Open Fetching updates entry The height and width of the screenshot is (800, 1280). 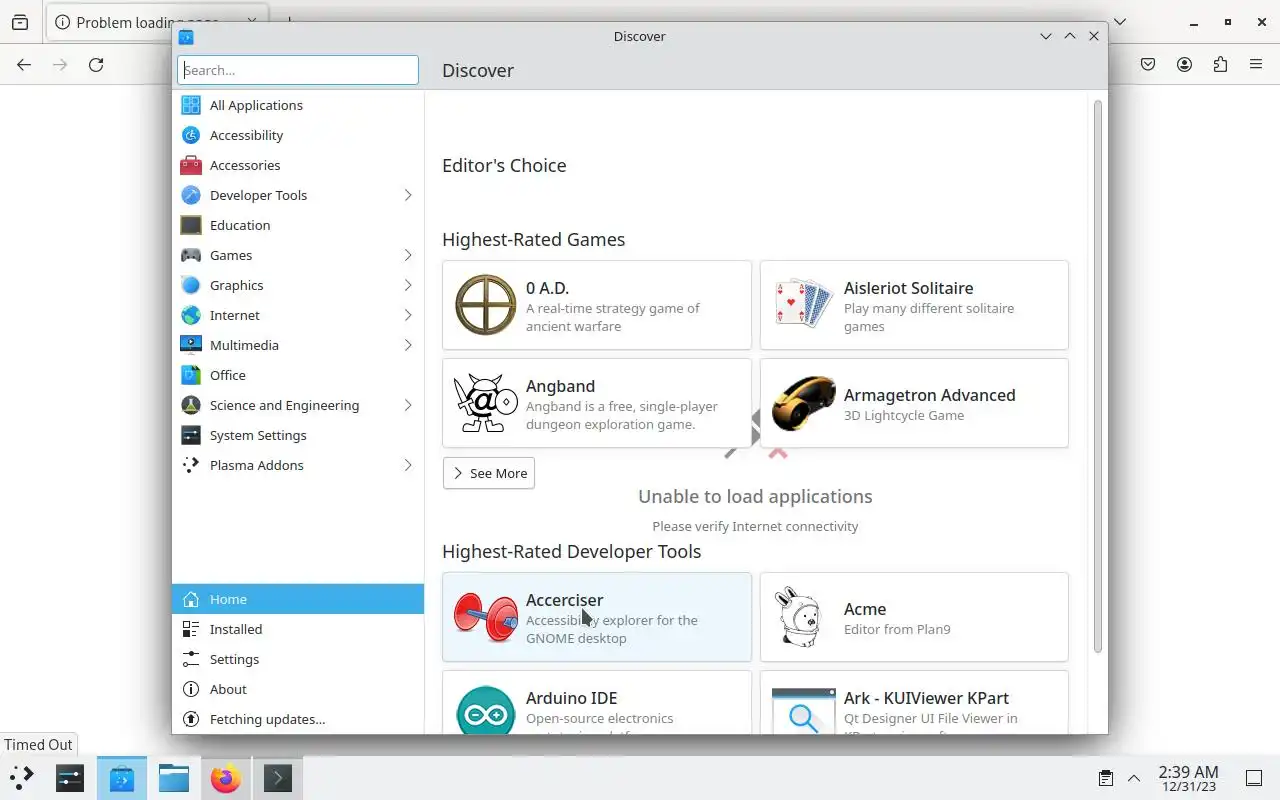[298, 719]
